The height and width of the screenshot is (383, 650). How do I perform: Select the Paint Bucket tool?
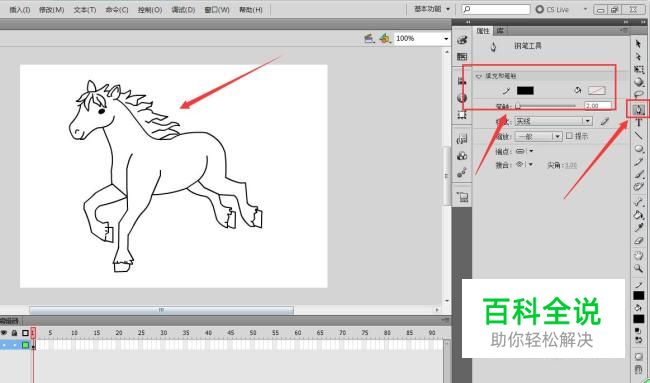pos(639,215)
